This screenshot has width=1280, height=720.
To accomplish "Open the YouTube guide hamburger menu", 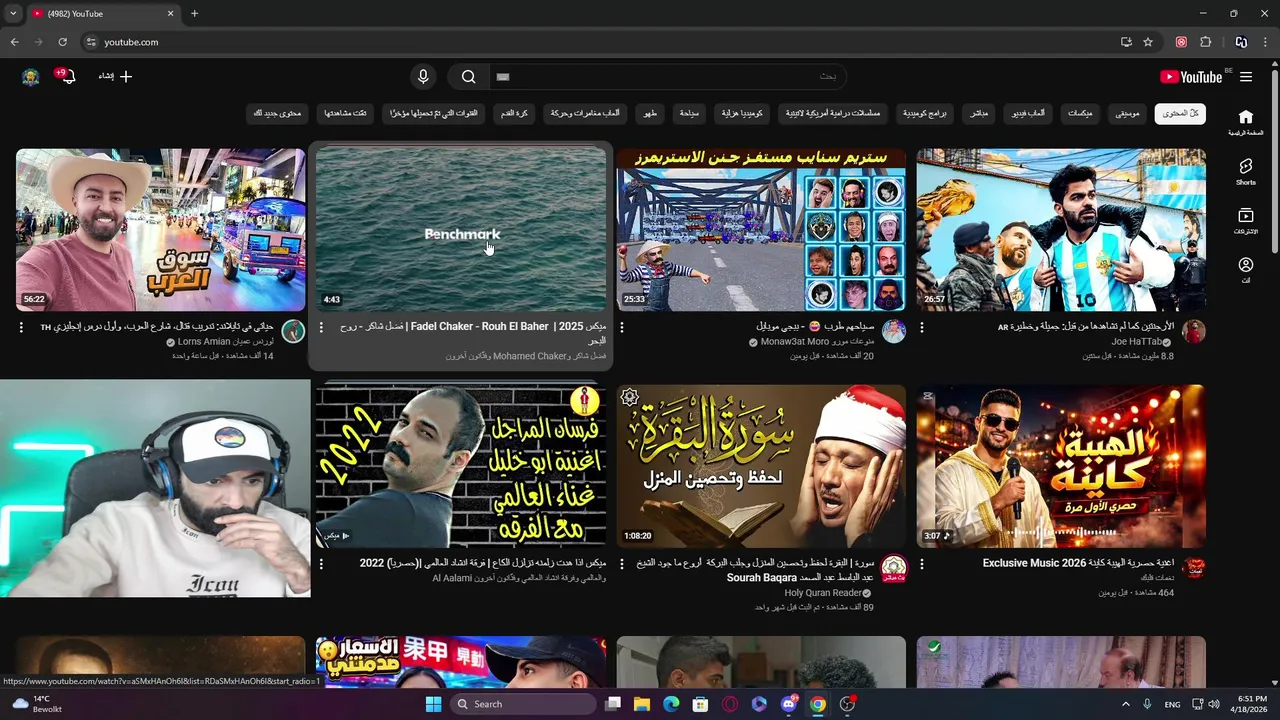I will (x=1246, y=77).
